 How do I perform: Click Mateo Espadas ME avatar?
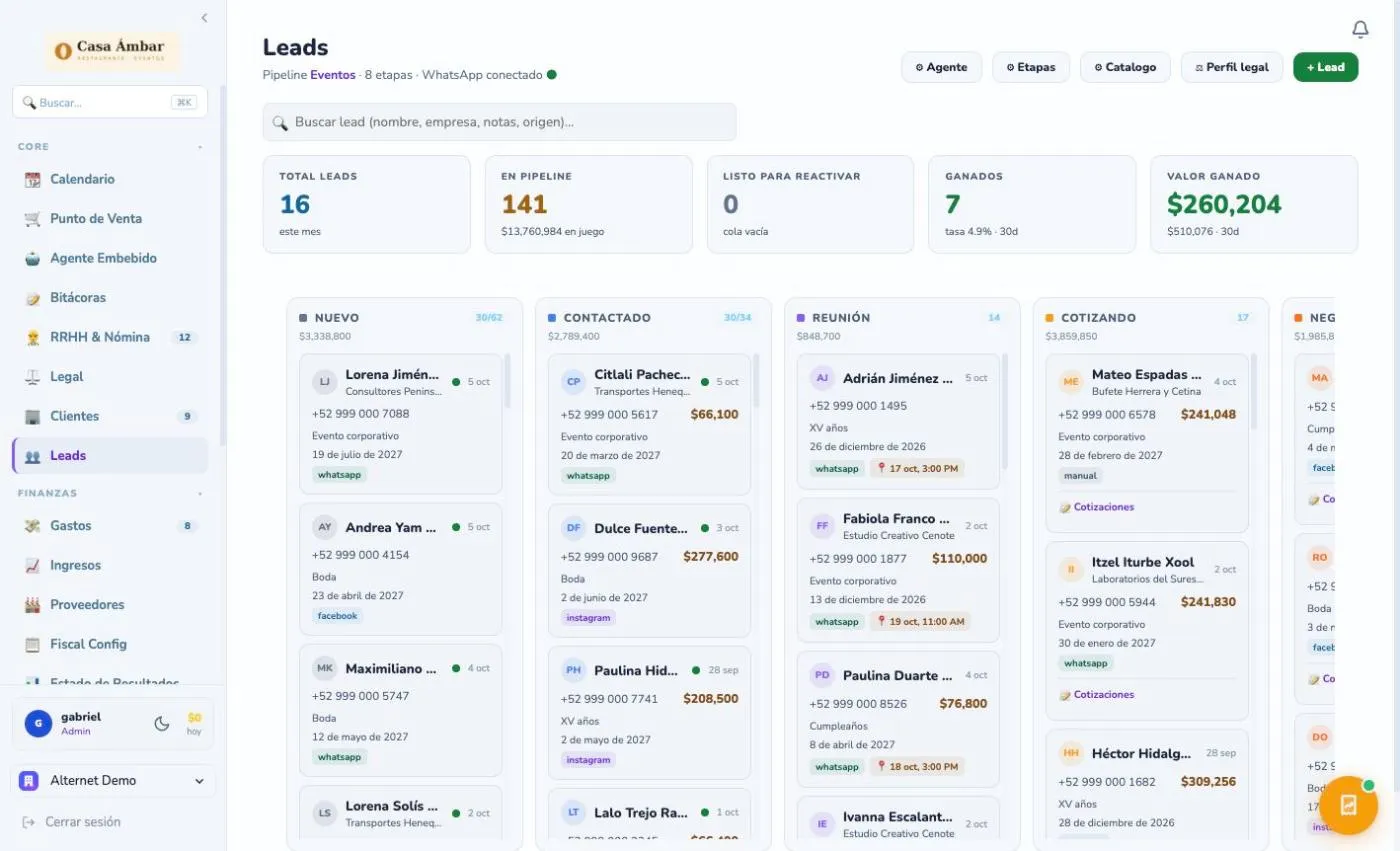(x=1071, y=381)
